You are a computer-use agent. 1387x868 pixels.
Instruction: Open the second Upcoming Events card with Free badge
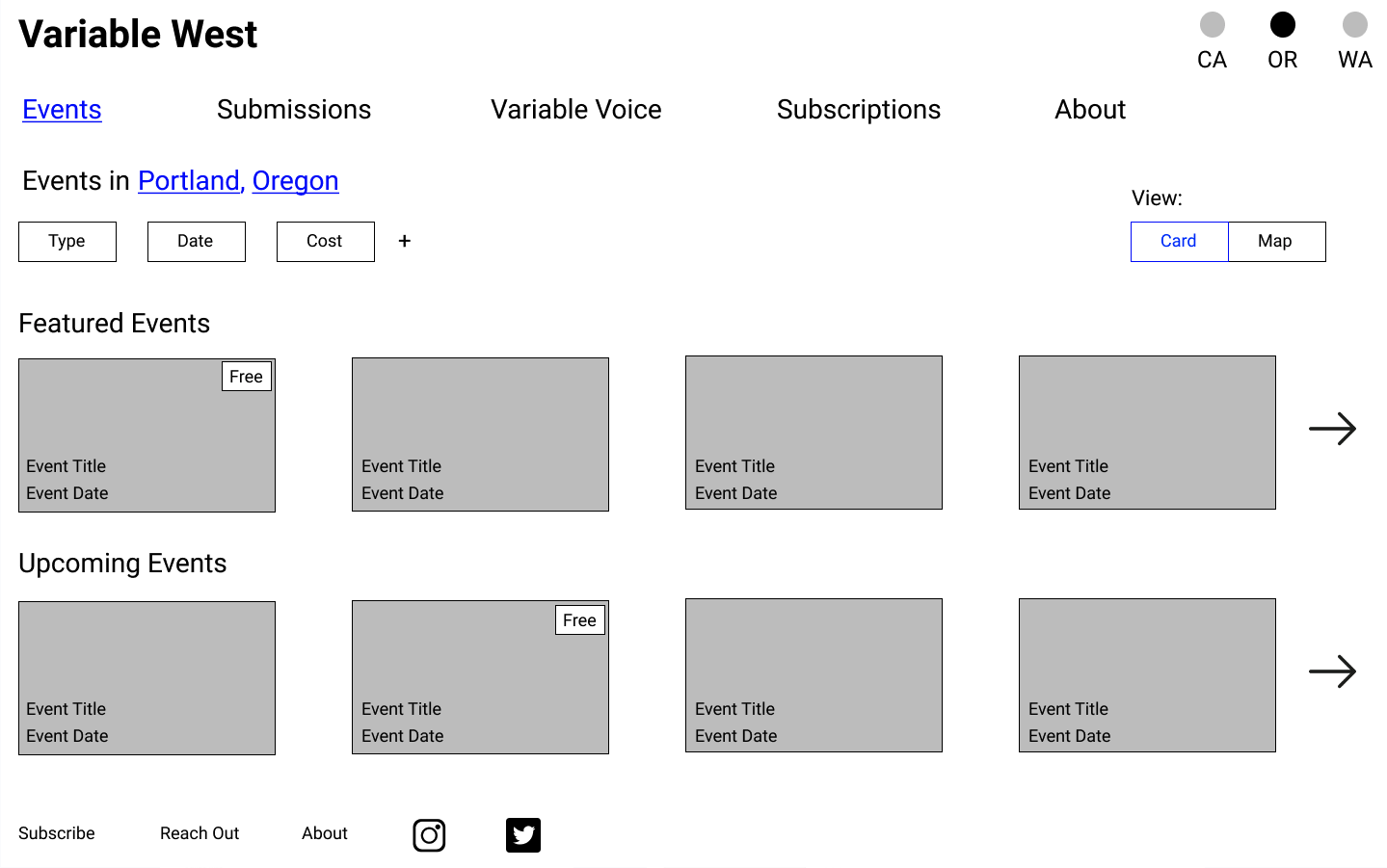pos(480,677)
